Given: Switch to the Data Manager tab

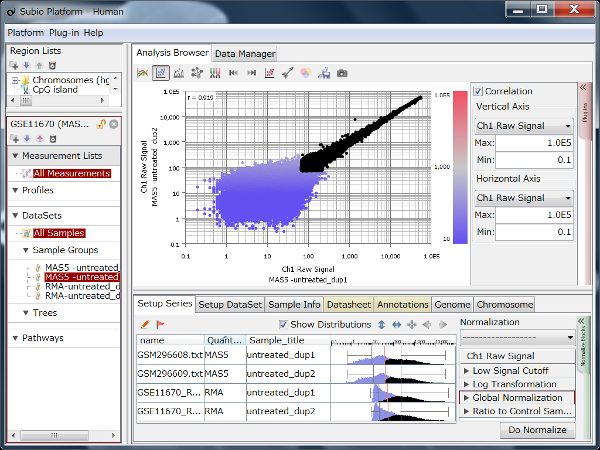Looking at the screenshot, I should coord(245,53).
